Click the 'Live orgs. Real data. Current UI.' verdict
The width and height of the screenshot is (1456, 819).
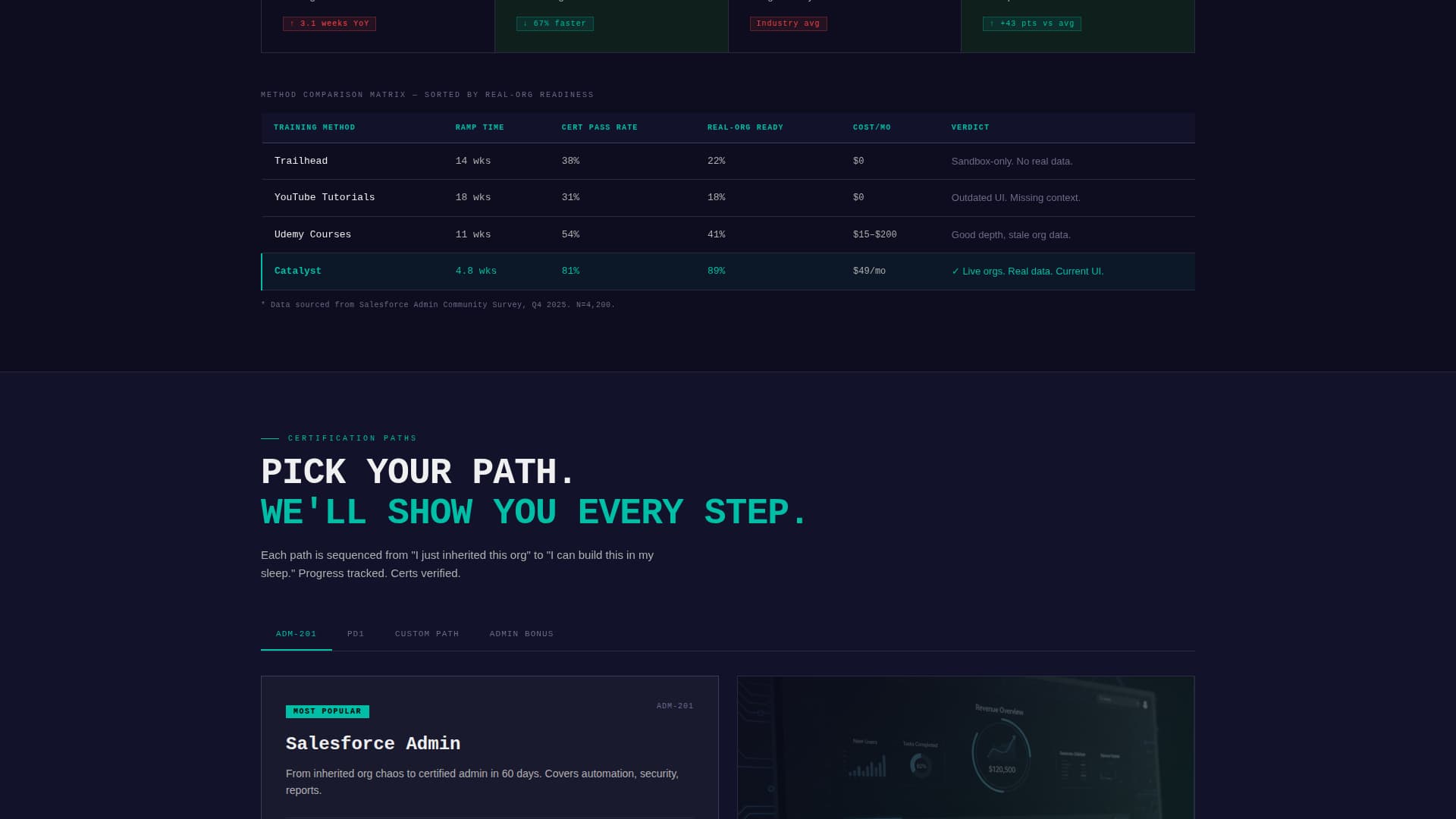click(1028, 271)
